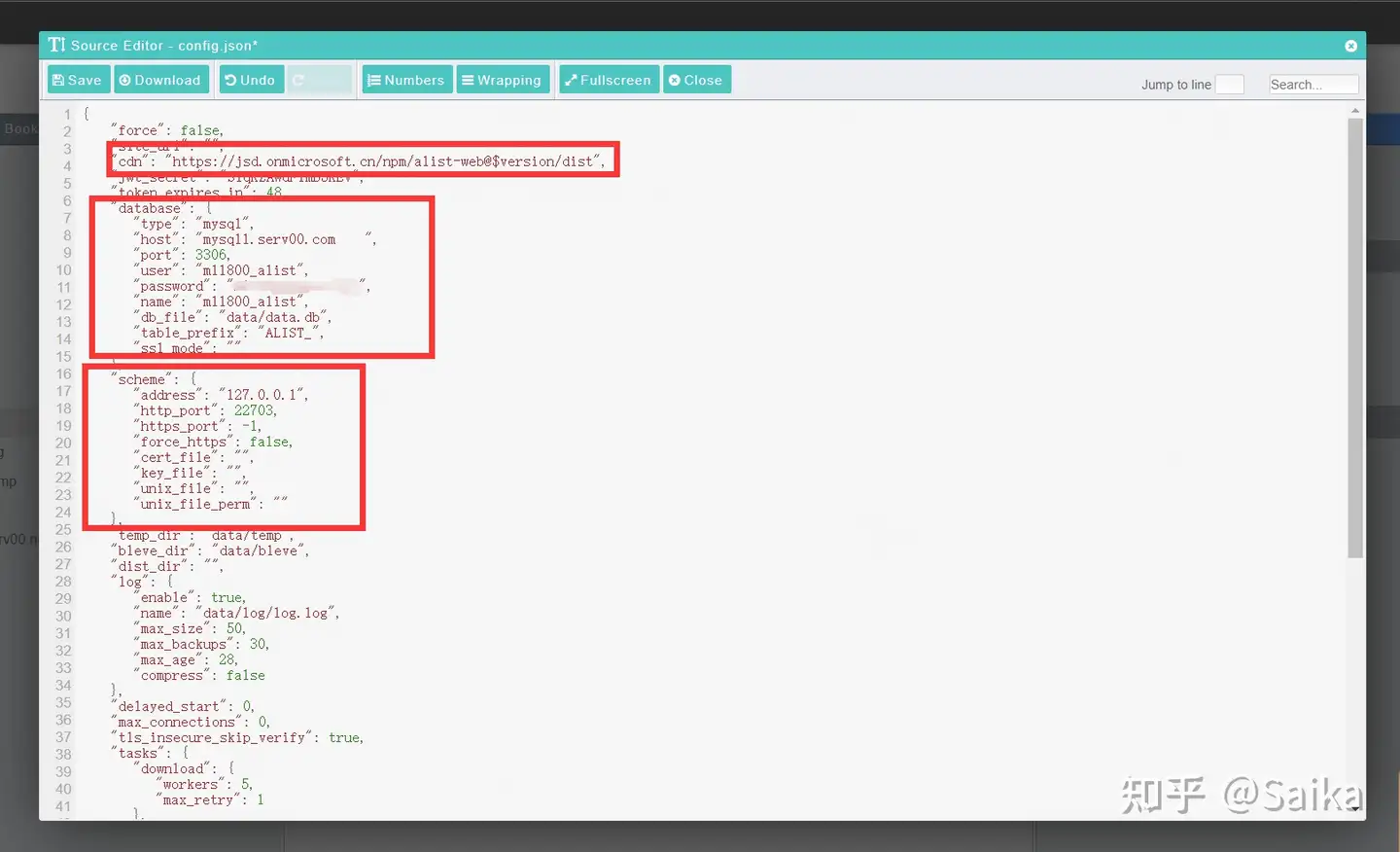Undo the last edit
The width and height of the screenshot is (1400, 852).
pos(250,80)
